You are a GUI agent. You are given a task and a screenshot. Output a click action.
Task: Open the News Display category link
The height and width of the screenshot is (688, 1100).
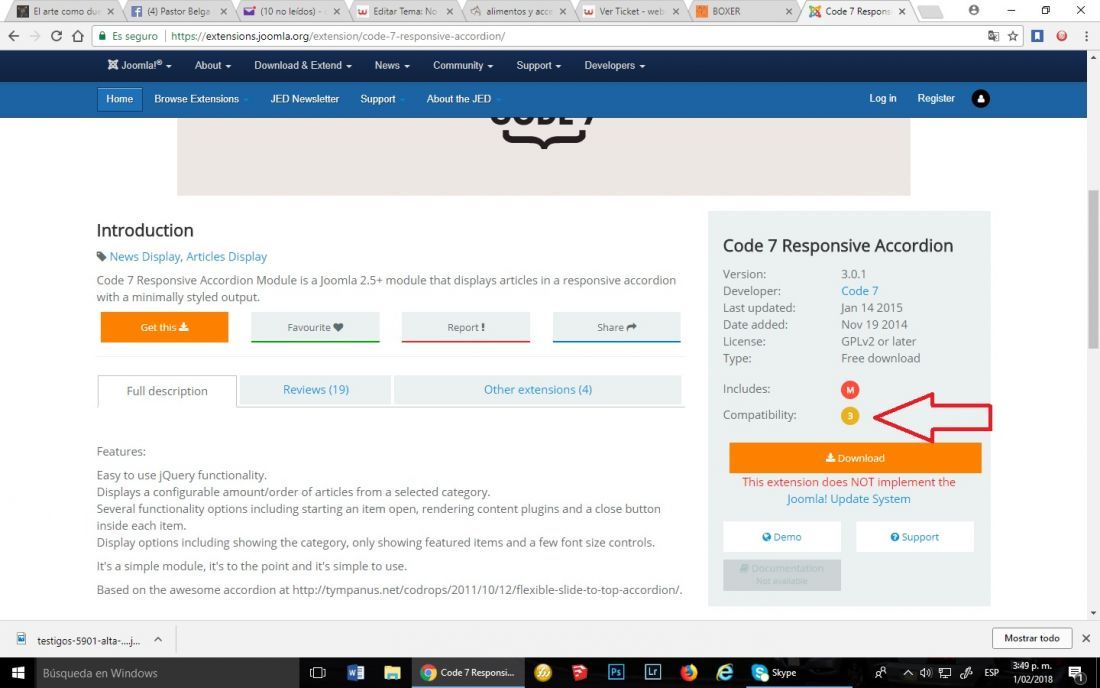click(145, 257)
